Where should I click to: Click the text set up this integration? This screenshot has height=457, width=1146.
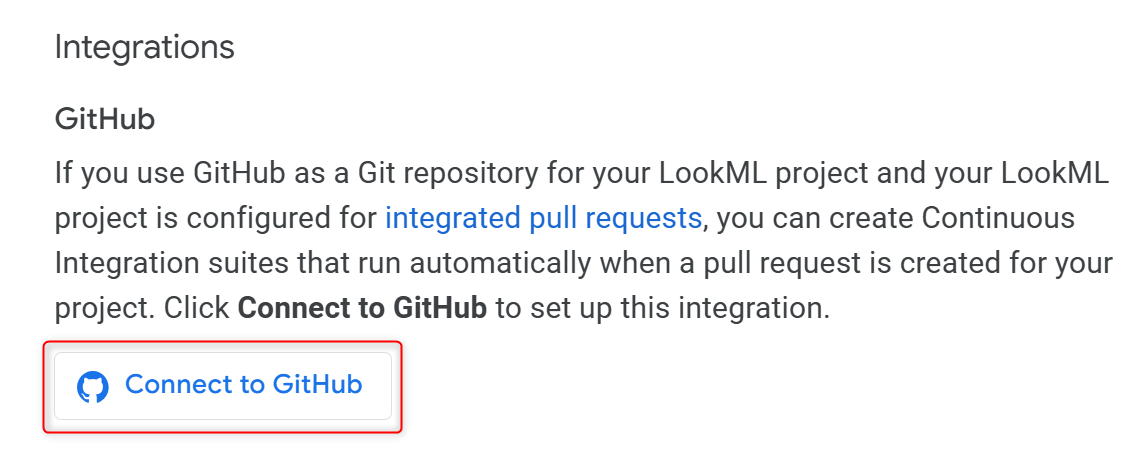pos(680,309)
